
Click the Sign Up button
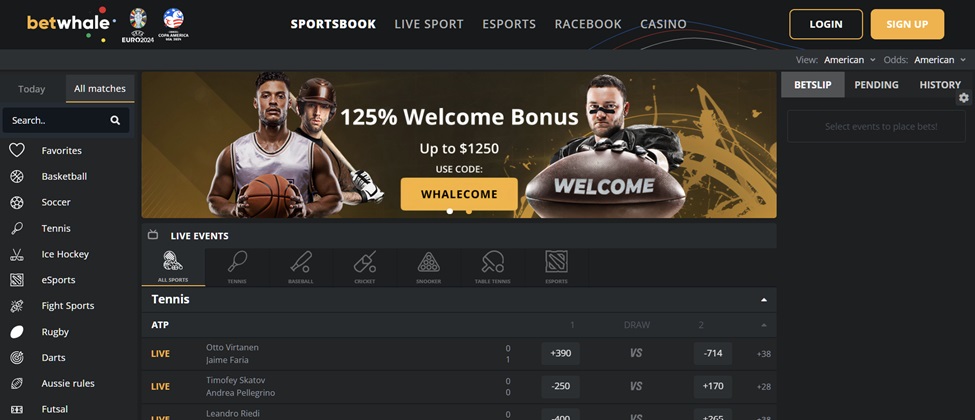point(907,24)
